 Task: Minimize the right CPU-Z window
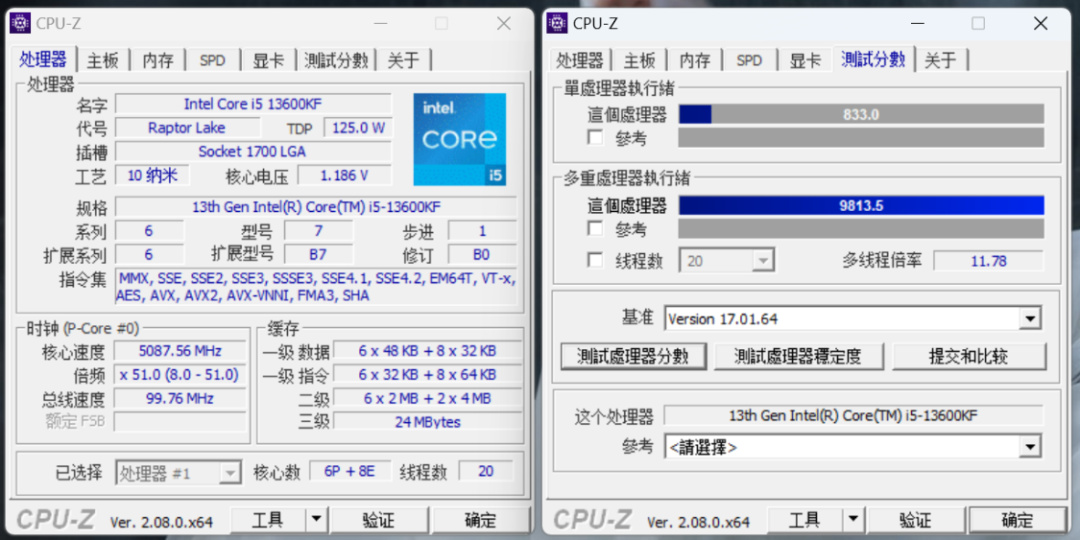[917, 23]
